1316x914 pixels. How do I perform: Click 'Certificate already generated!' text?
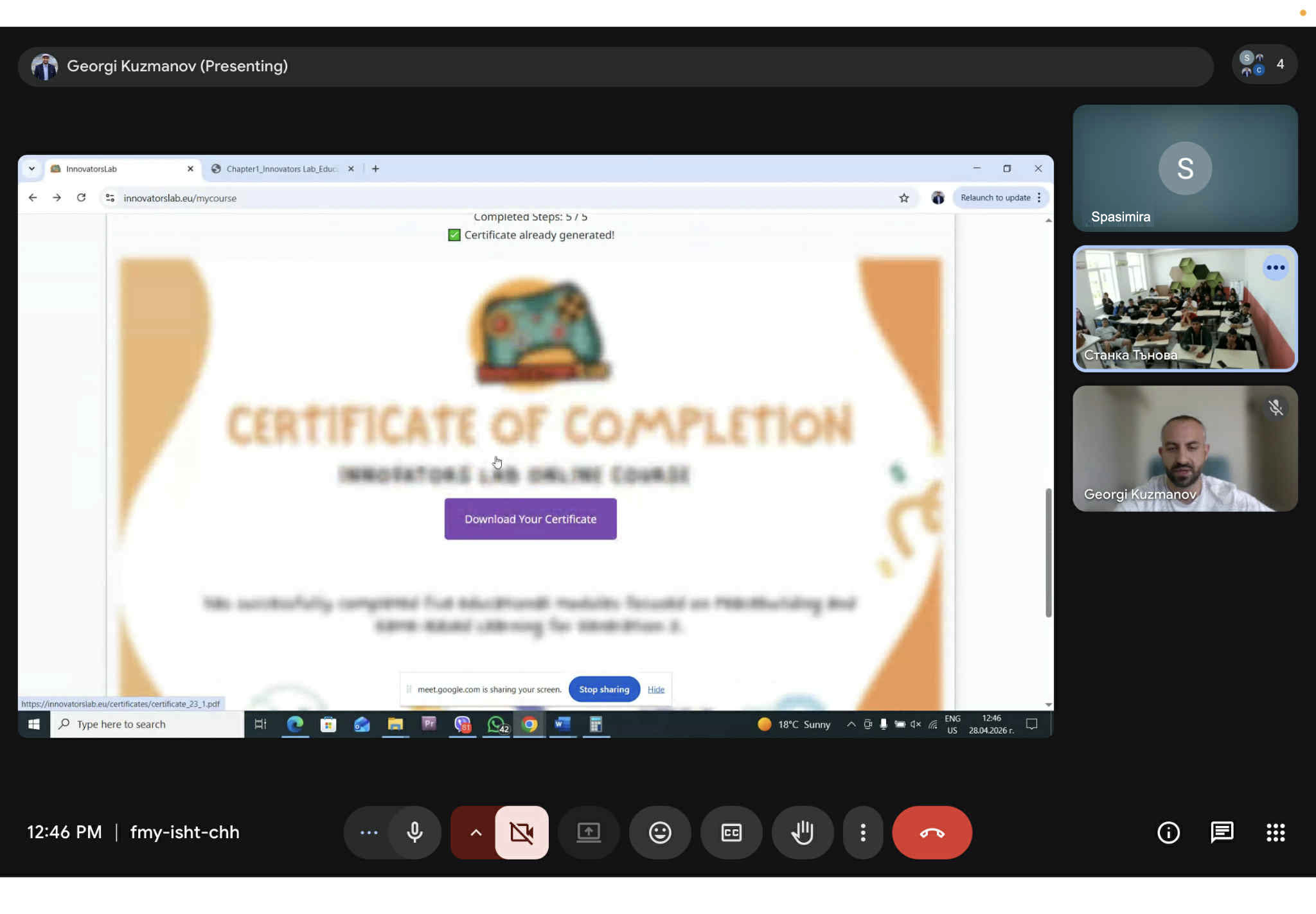[x=539, y=235]
